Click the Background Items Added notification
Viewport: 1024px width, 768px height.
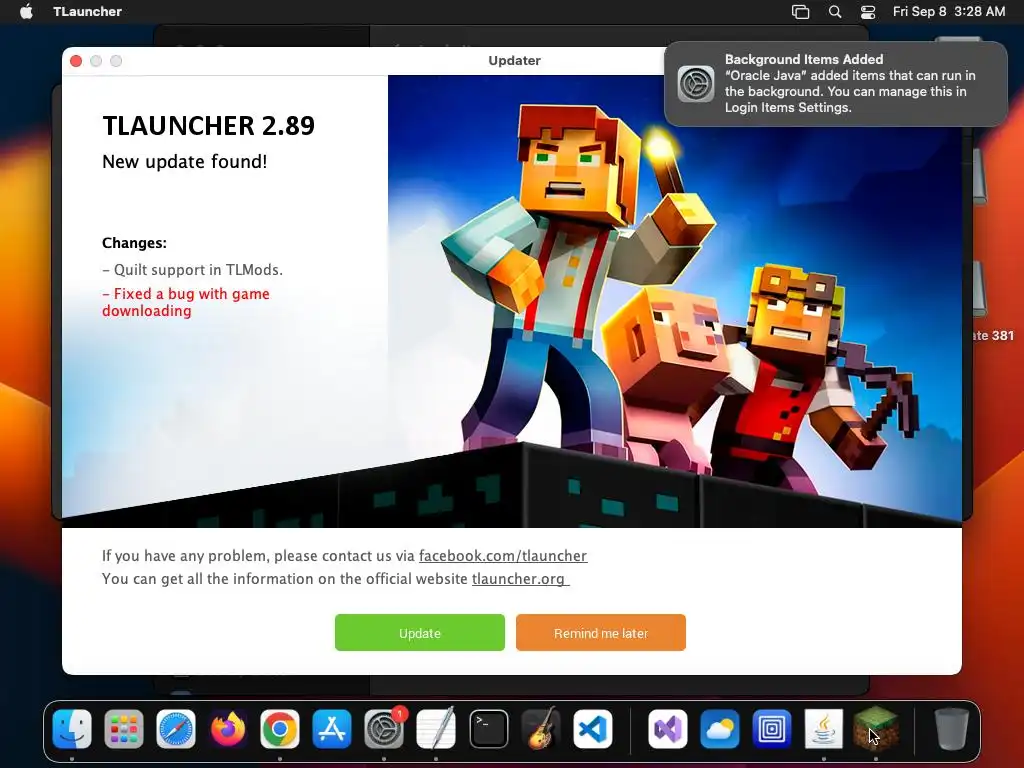(x=836, y=84)
